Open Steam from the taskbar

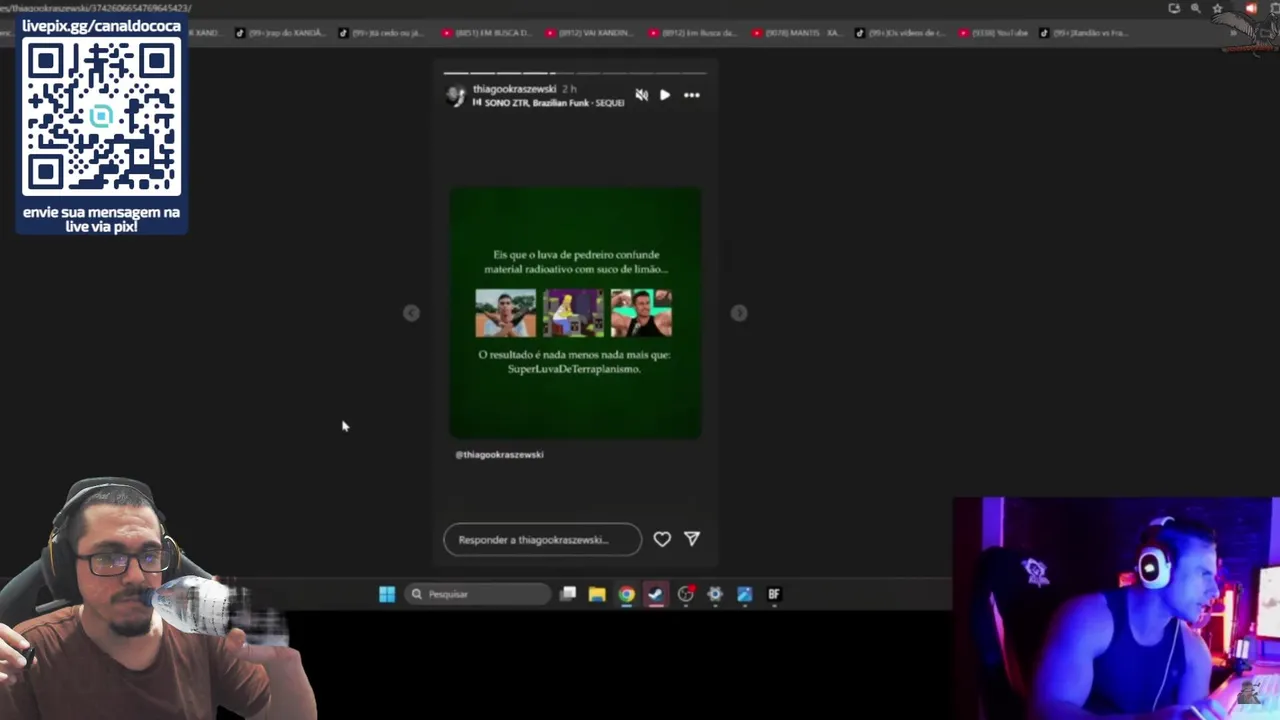pos(655,594)
